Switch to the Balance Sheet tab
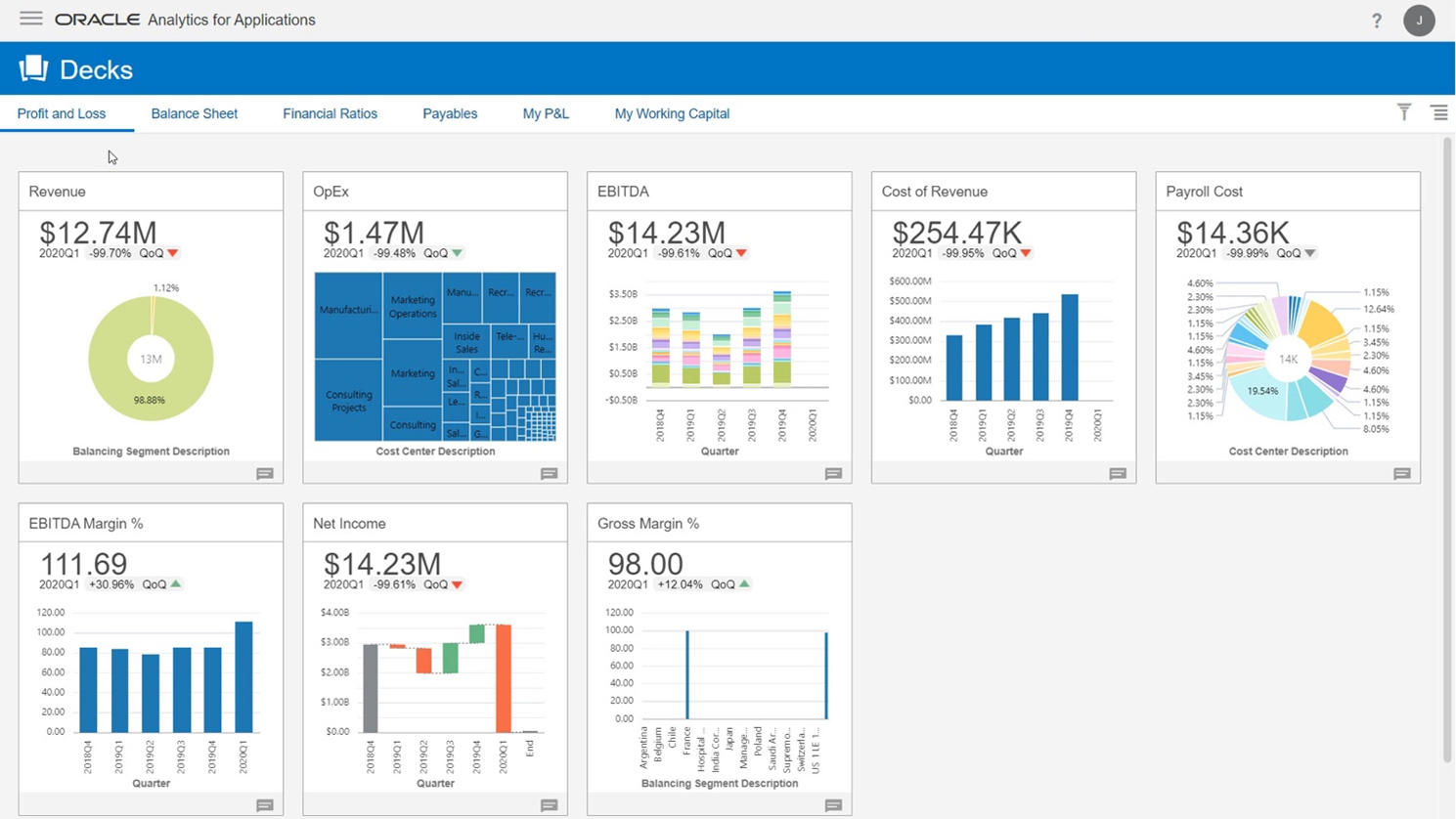1456x819 pixels. pyautogui.click(x=194, y=113)
